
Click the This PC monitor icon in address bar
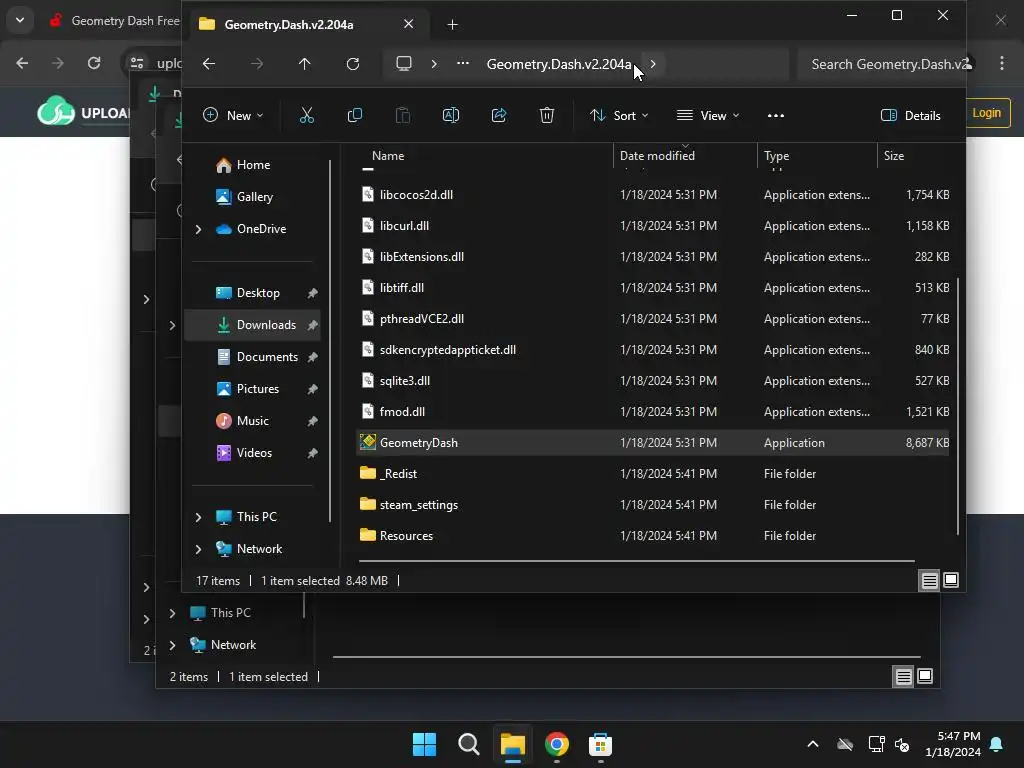[404, 63]
